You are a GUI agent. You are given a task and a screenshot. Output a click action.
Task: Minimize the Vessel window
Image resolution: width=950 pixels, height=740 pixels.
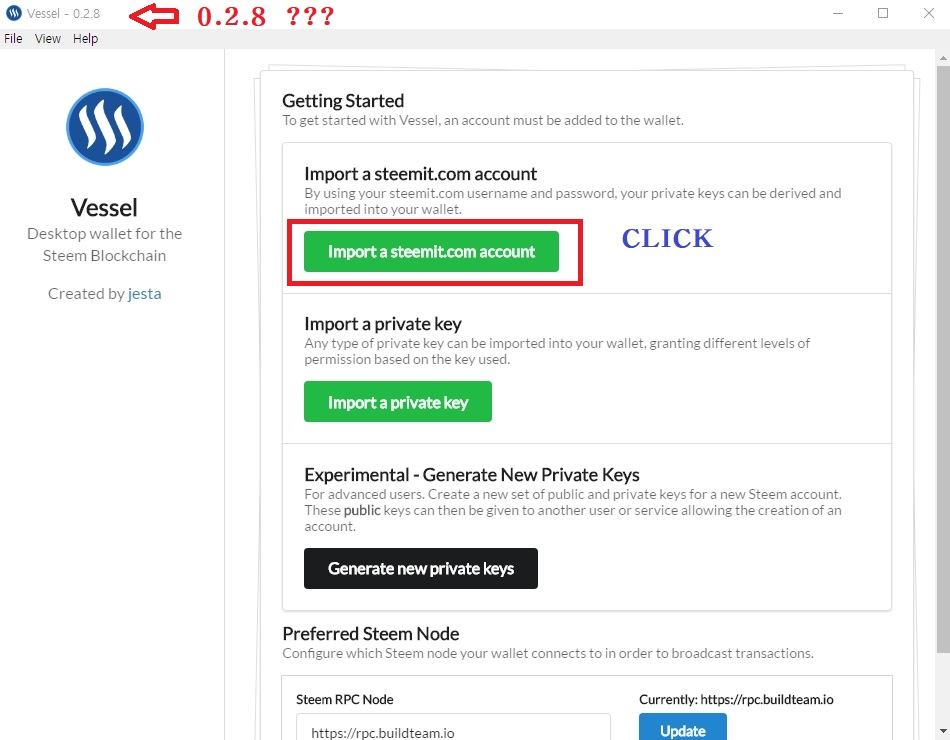click(838, 13)
